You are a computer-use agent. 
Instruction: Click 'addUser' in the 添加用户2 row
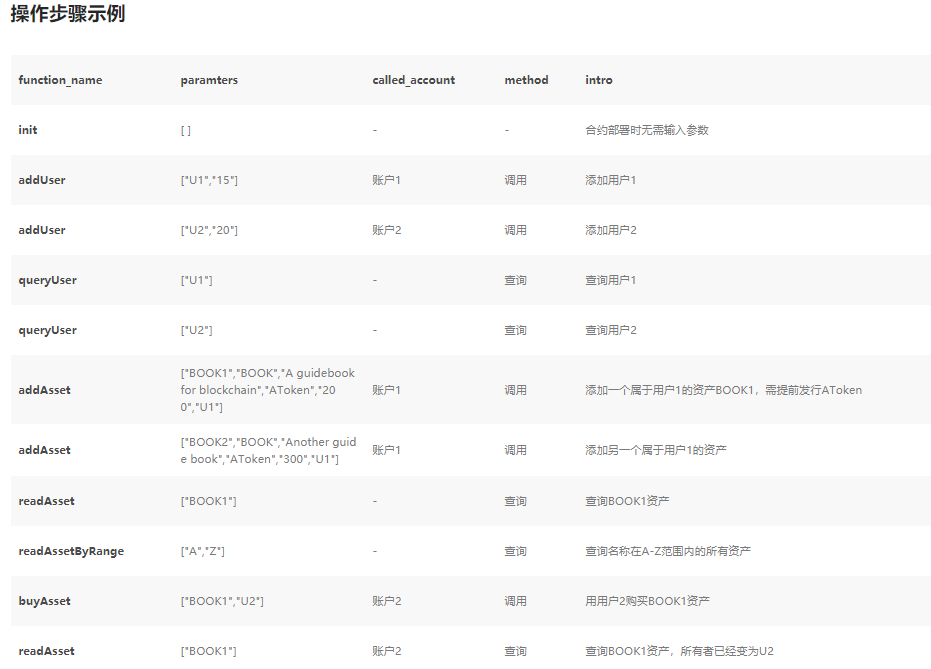click(x=42, y=230)
